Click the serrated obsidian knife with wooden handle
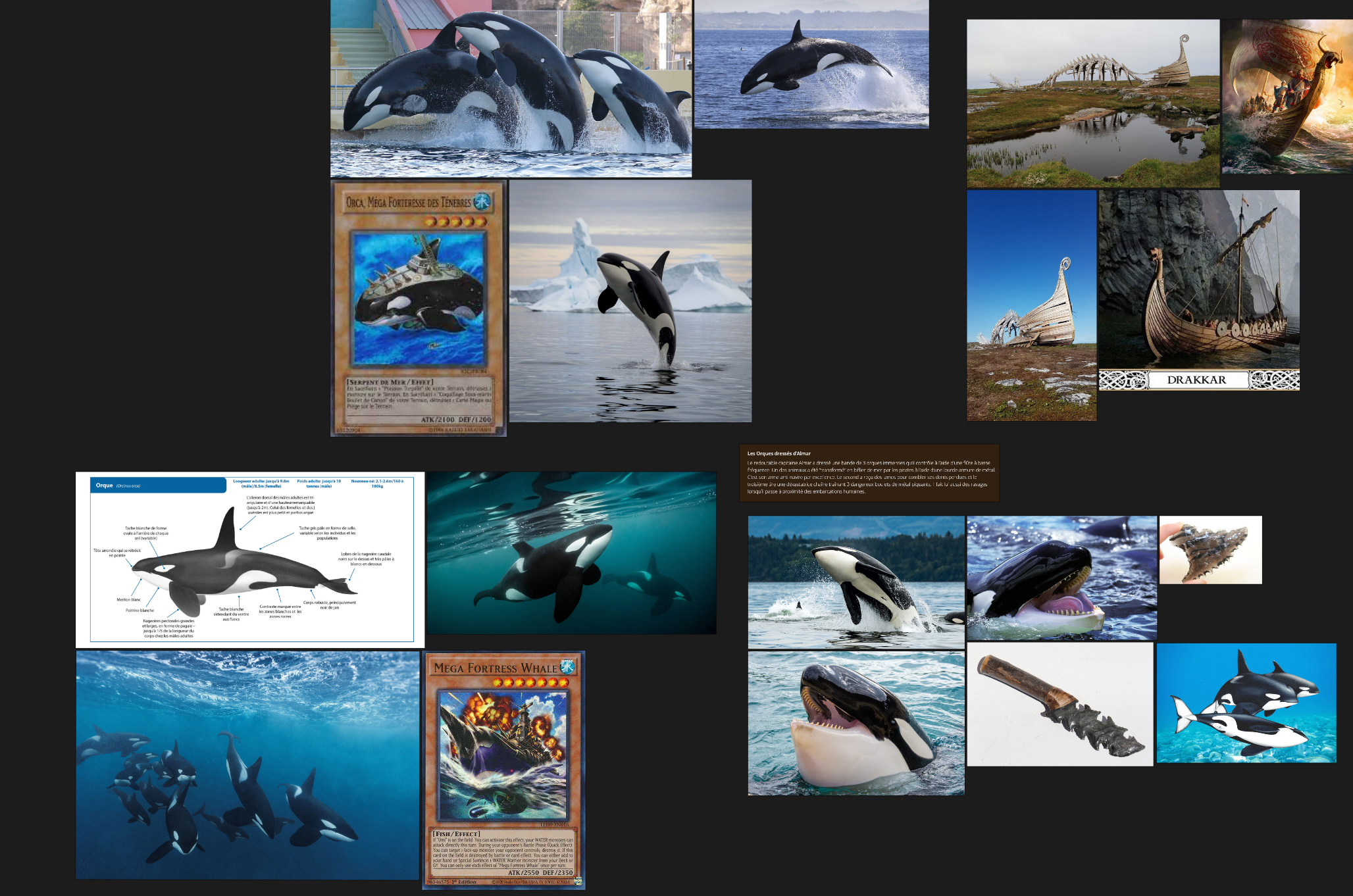Viewport: 1353px width, 896px height. pos(1059,705)
